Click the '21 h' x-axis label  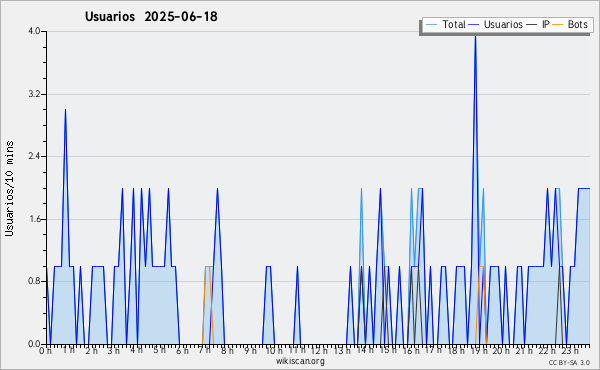coord(523,351)
